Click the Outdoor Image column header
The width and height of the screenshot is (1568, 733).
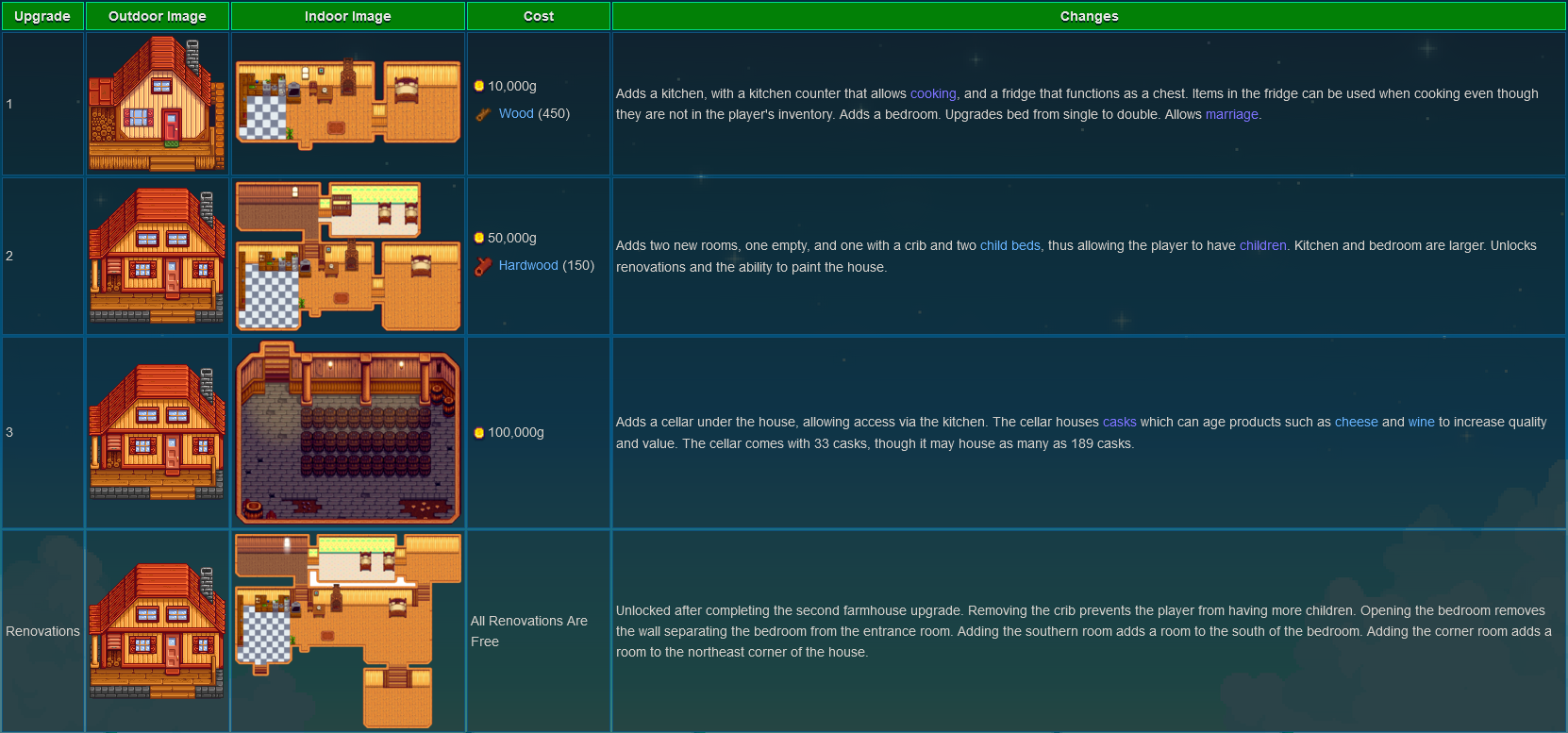(x=158, y=16)
